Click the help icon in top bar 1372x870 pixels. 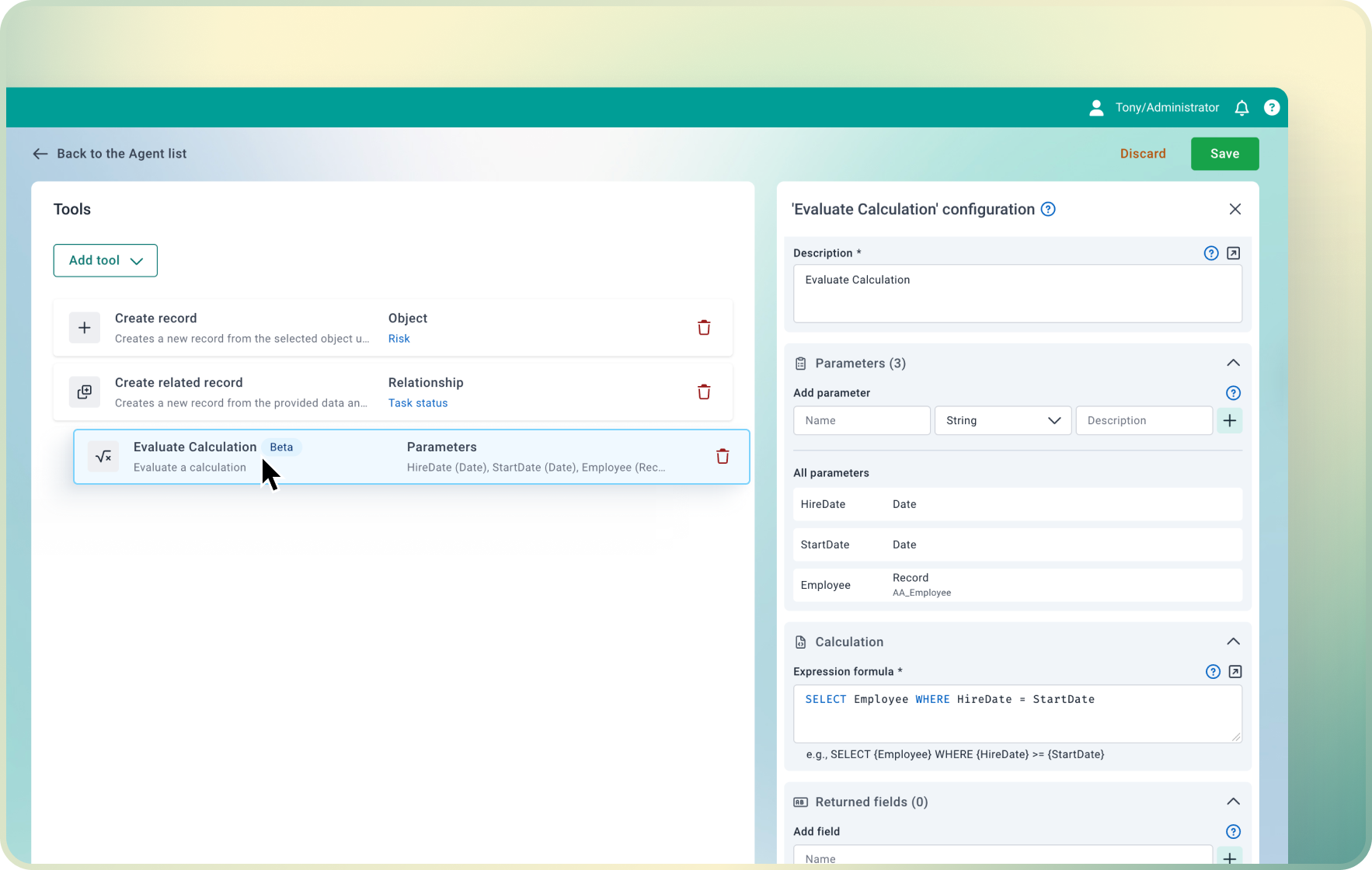(1271, 108)
